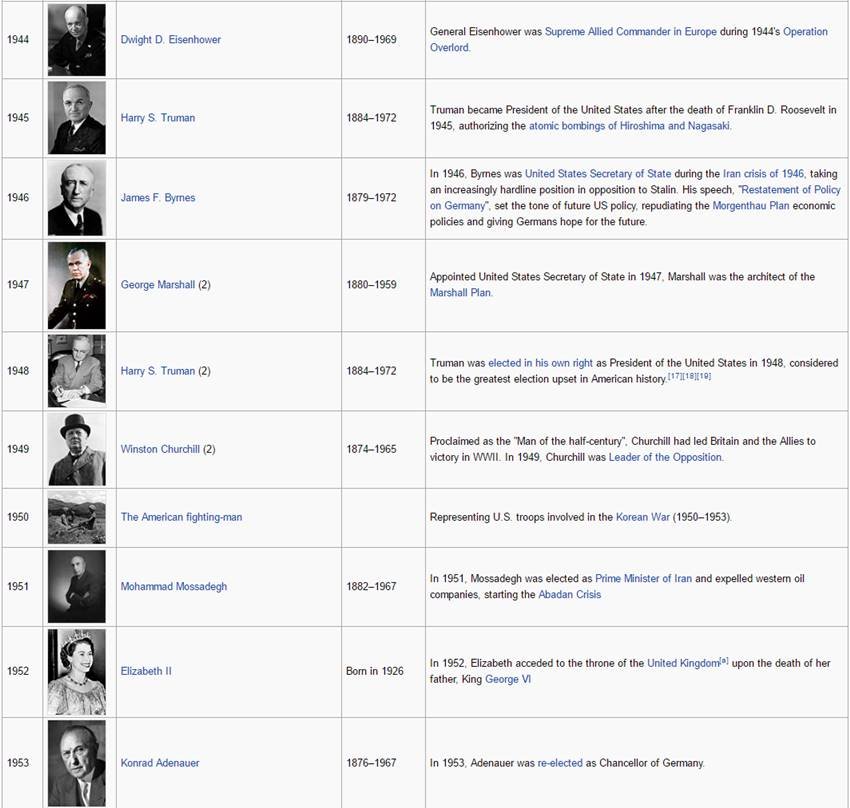The image size is (850, 808).
Task: Open the George VI link
Action: coord(502,679)
